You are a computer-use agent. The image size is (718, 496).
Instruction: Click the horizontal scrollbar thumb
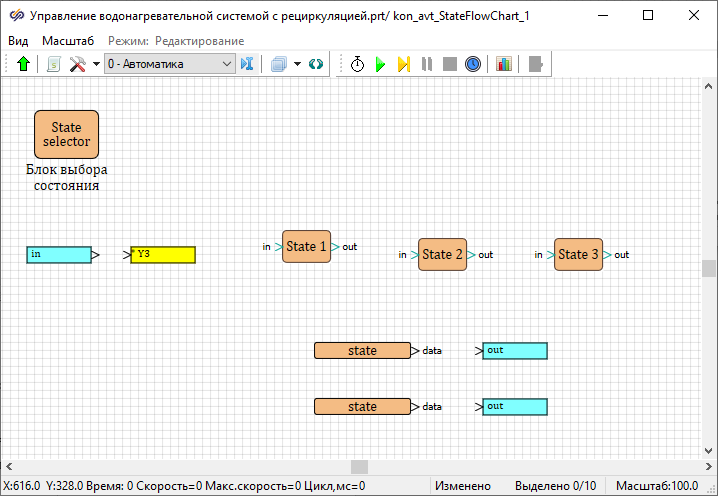point(359,467)
